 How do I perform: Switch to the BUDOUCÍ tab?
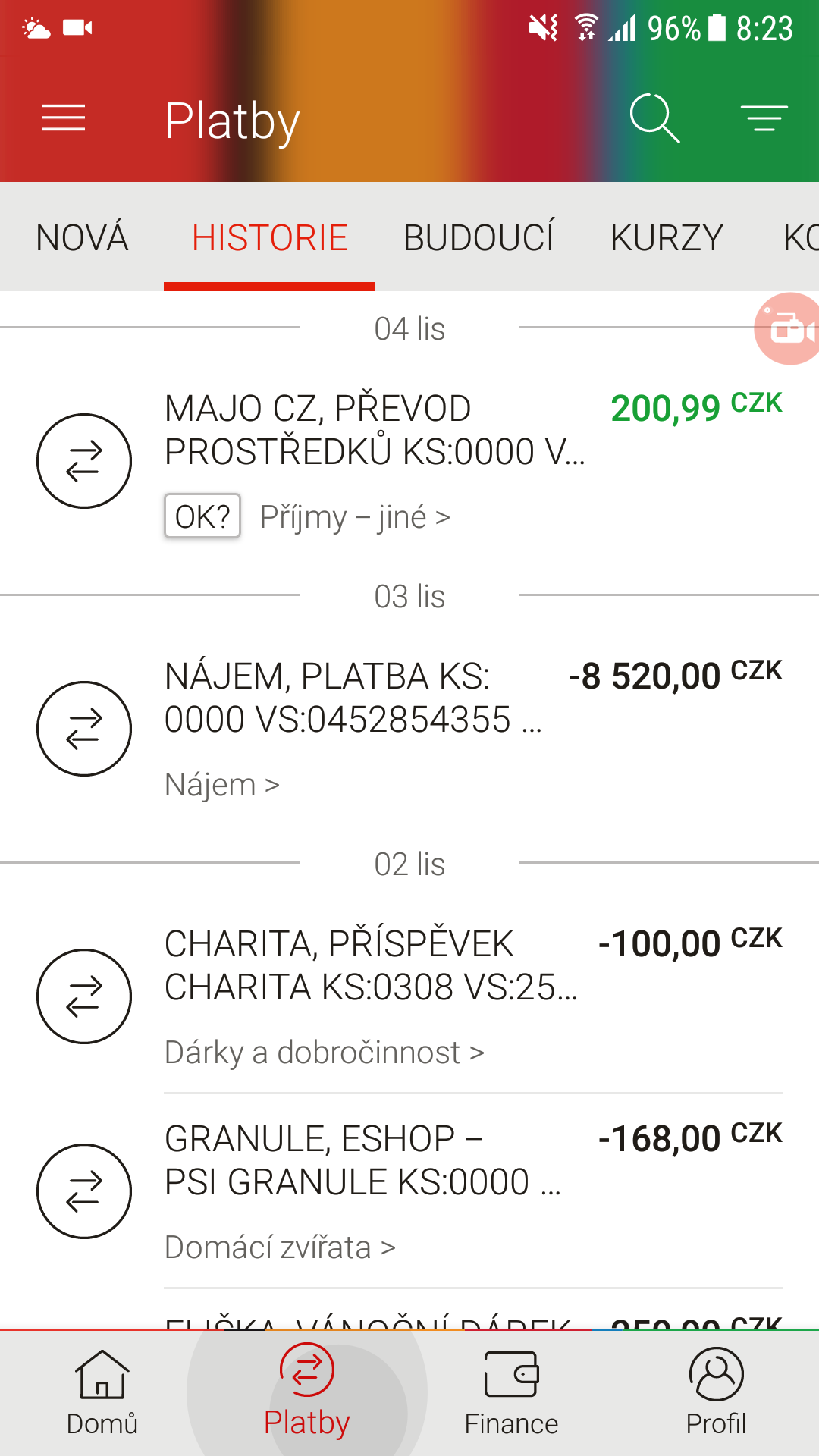click(x=479, y=237)
